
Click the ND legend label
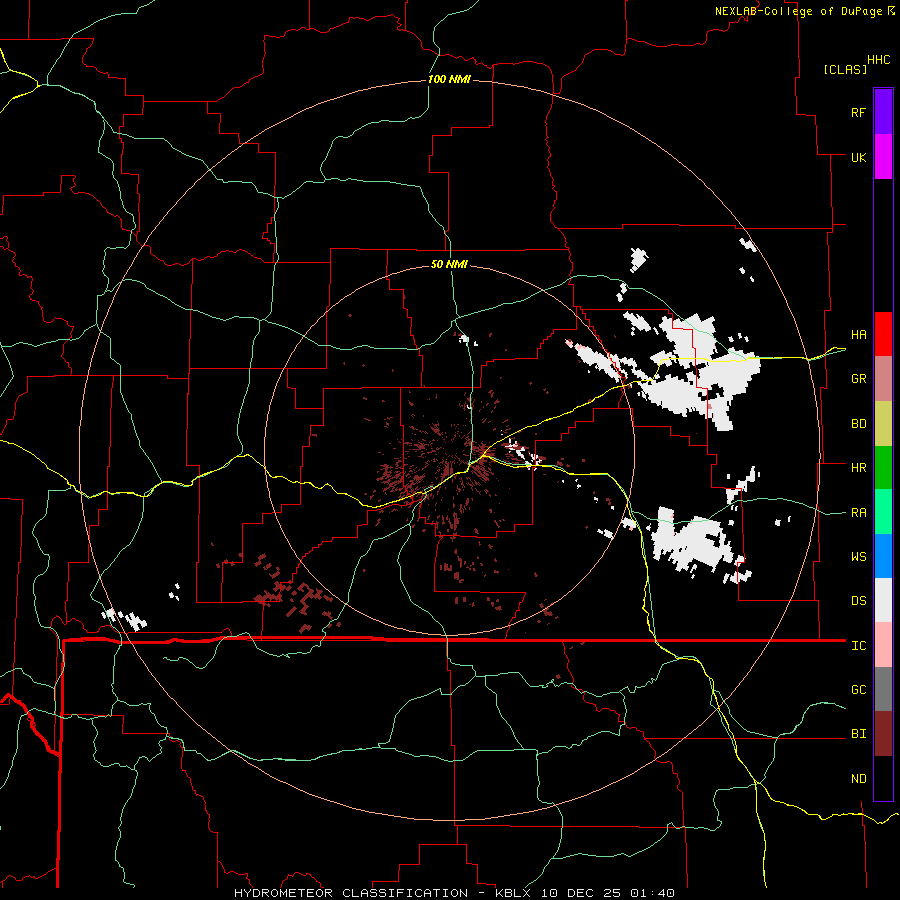858,778
